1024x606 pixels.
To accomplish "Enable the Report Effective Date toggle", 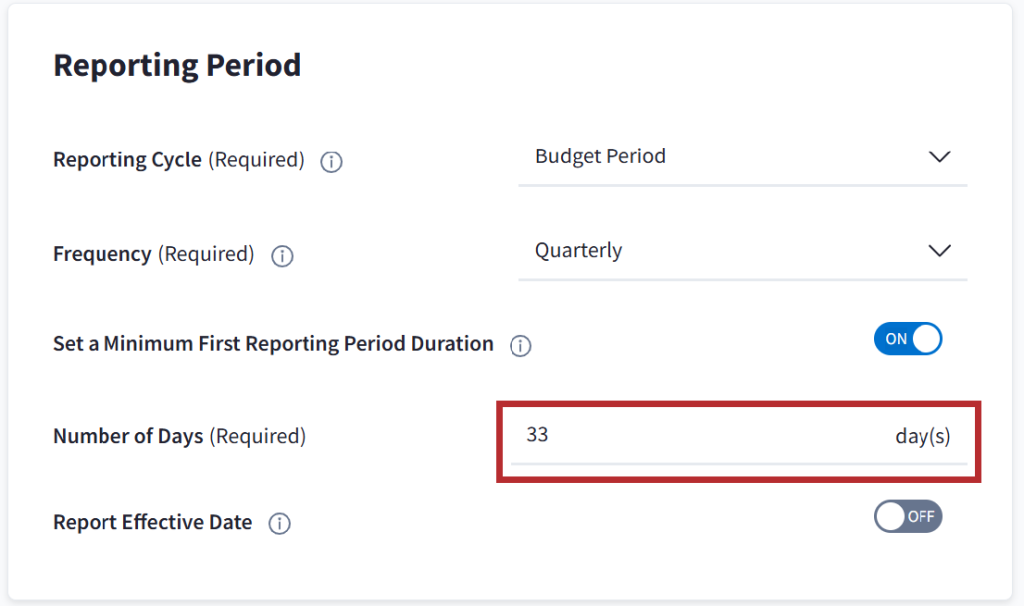I will pyautogui.click(x=908, y=517).
